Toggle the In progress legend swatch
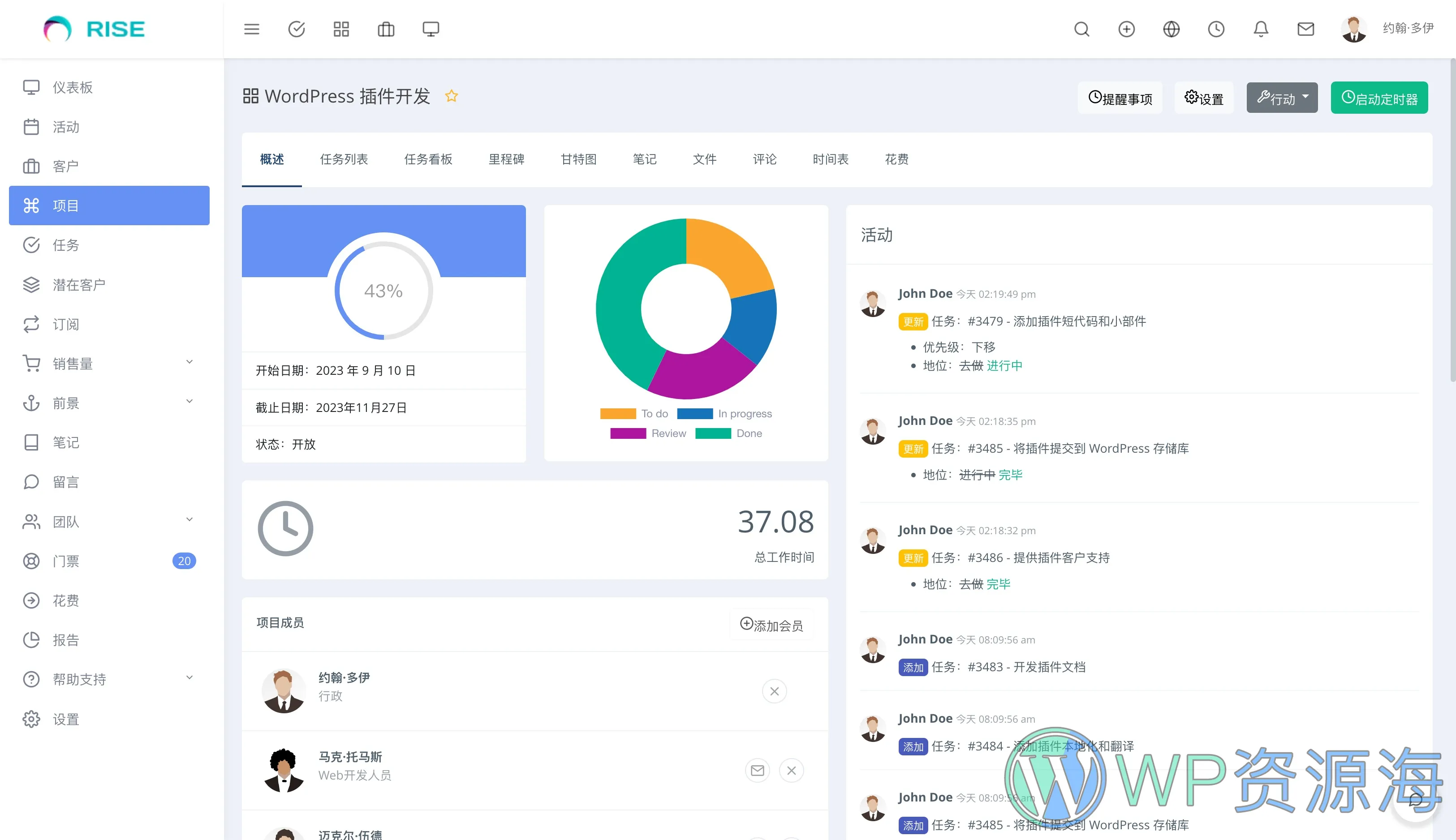Screen dimensions: 1456x840 click(x=695, y=414)
